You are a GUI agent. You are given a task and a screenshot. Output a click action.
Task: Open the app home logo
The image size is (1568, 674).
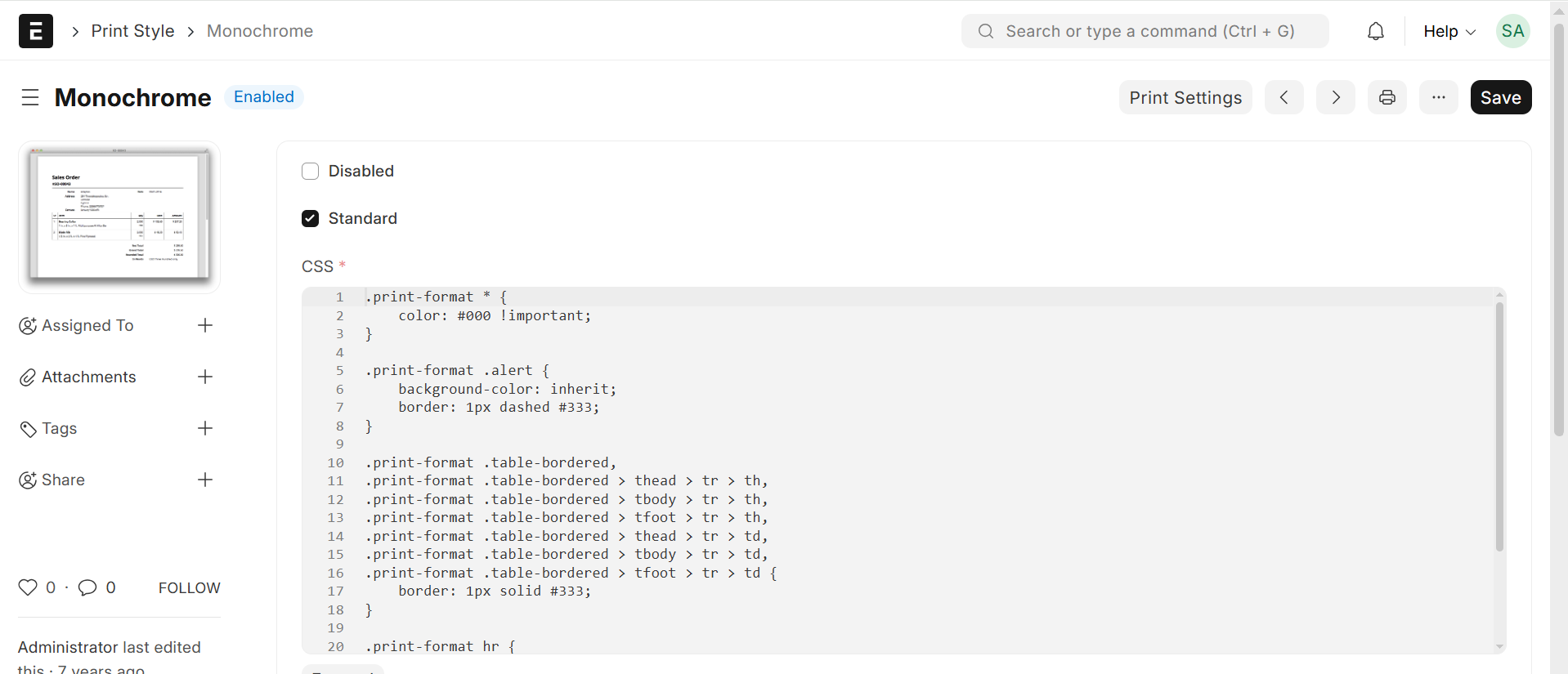point(36,31)
